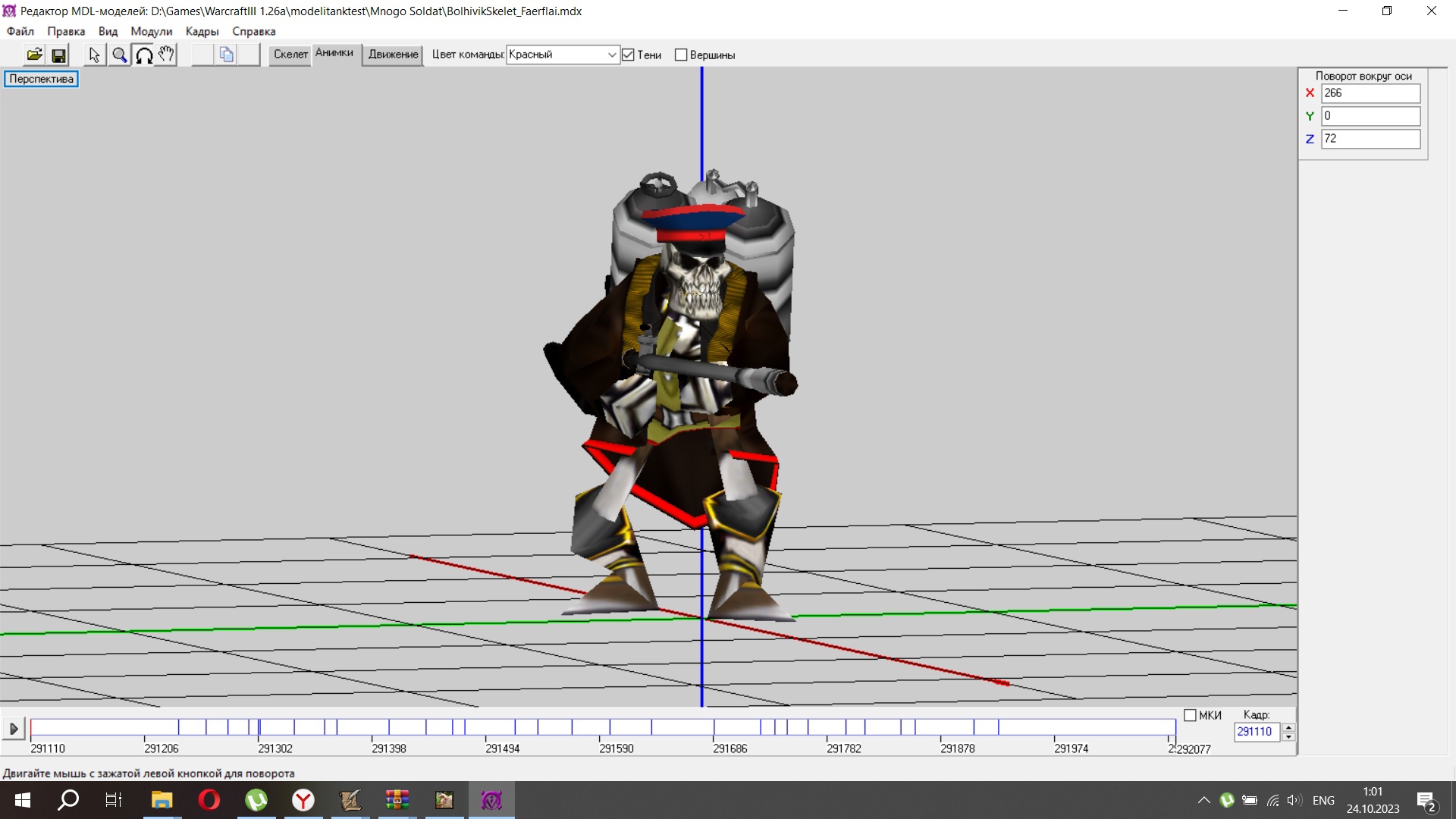Enable the Вершины vertices checkbox
Screen dimensions: 1456x819
681,55
